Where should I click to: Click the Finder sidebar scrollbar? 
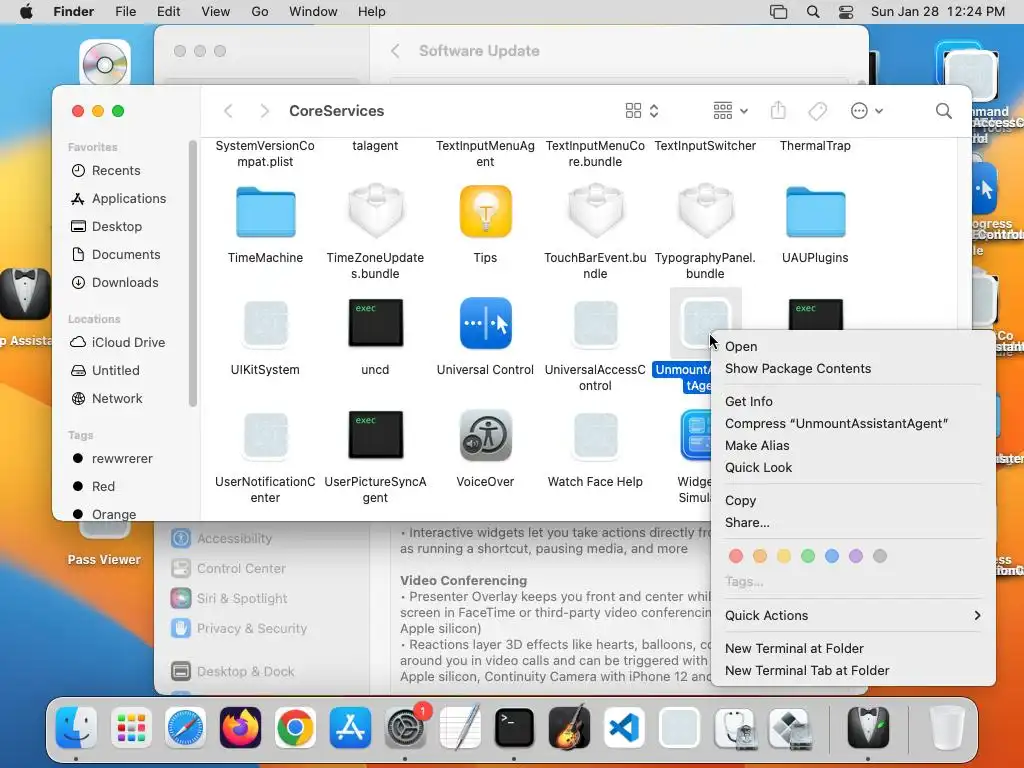click(x=192, y=274)
